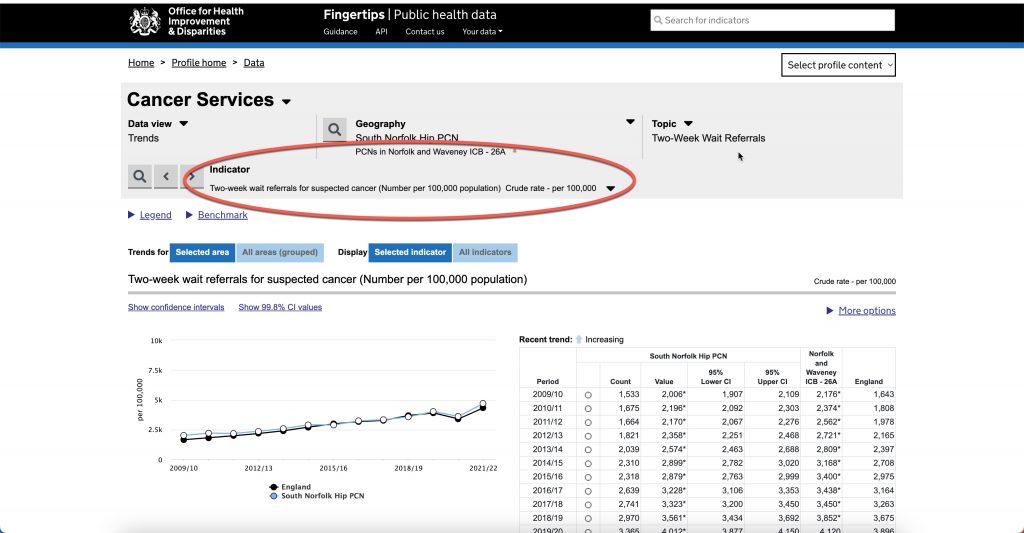Show confidence intervals link
This screenshot has width=1024, height=533.
(x=176, y=307)
